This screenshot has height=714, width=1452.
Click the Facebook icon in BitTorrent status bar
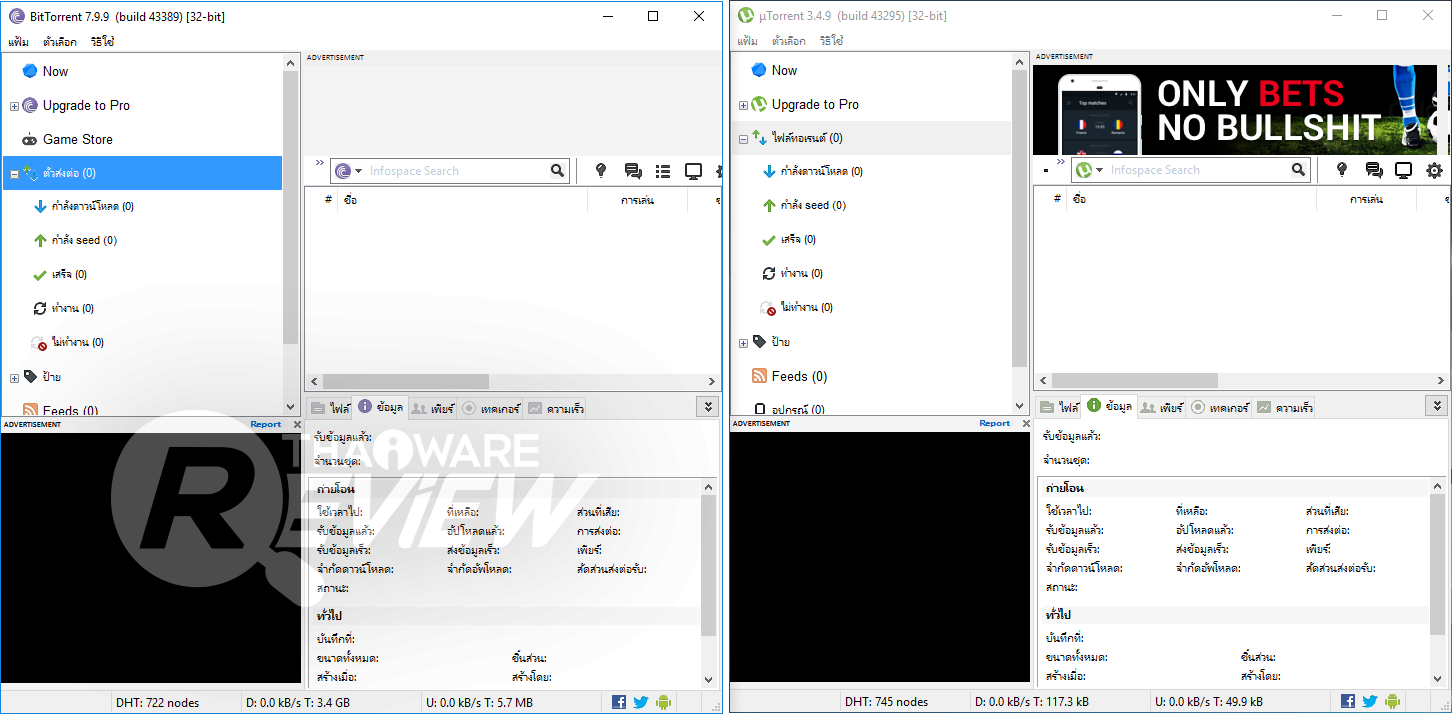[619, 702]
